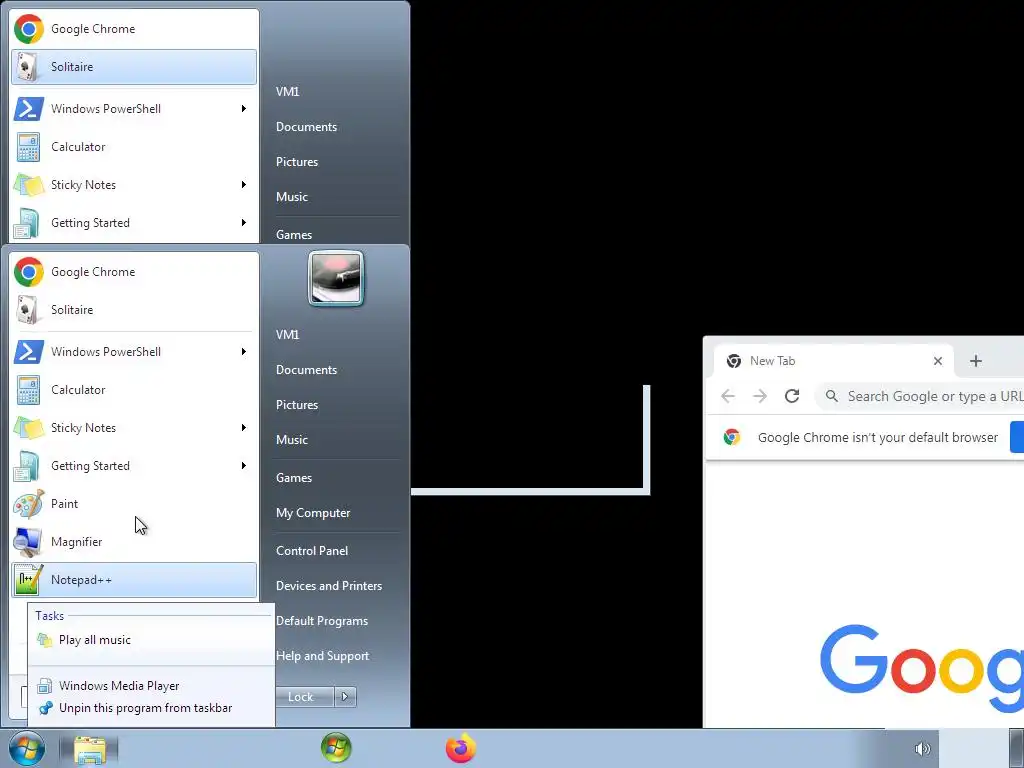This screenshot has width=1024, height=768.
Task: Click the Windows Start orb on taskbar
Action: 27,748
